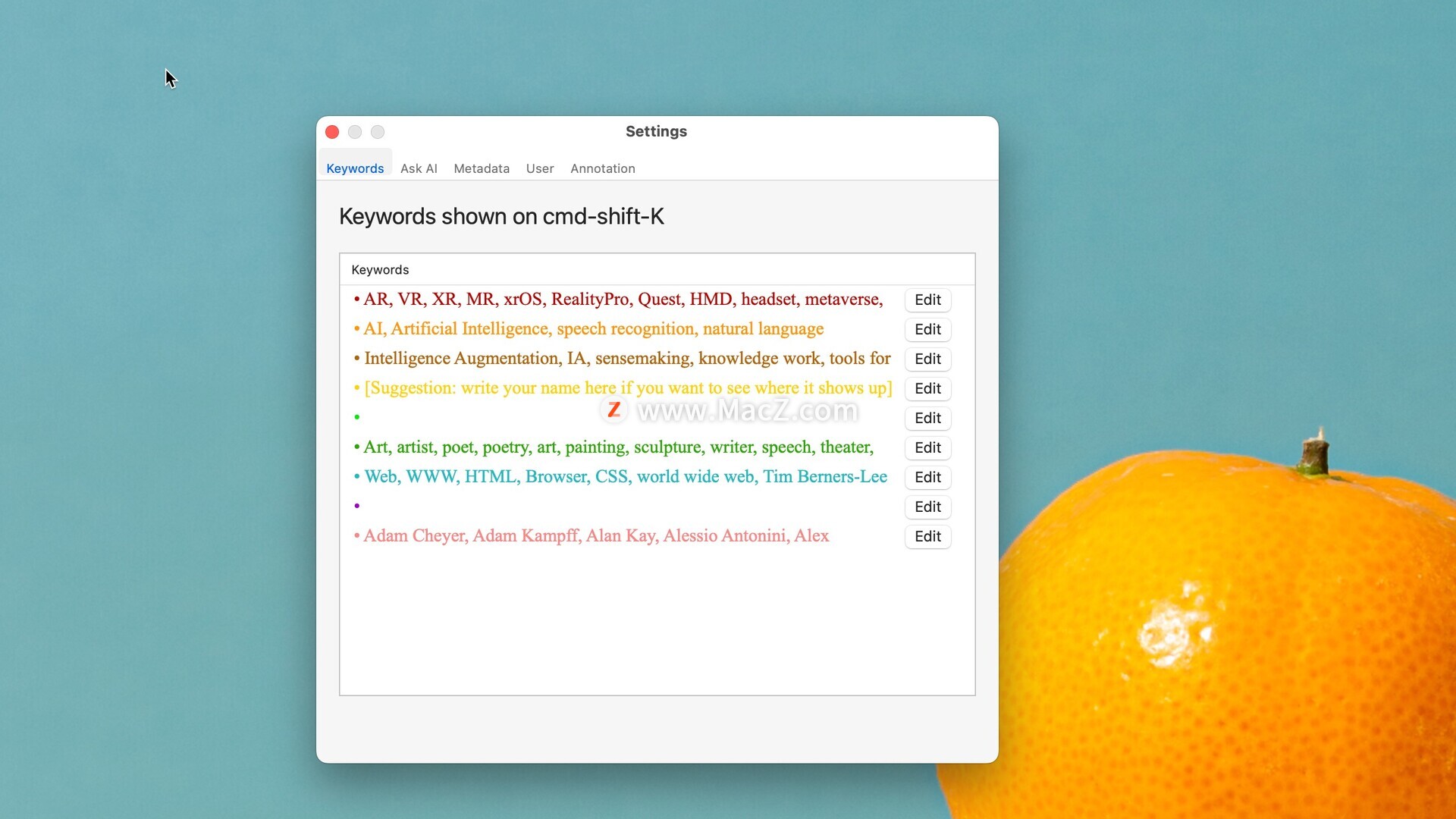Screen dimensions: 1456x819
Task: Switch to the Keywords tab
Action: click(x=355, y=168)
